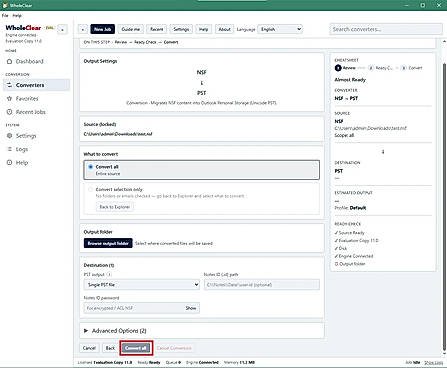The width and height of the screenshot is (447, 368).
Task: Click the Cancel Conversion button
Action: coord(174,348)
